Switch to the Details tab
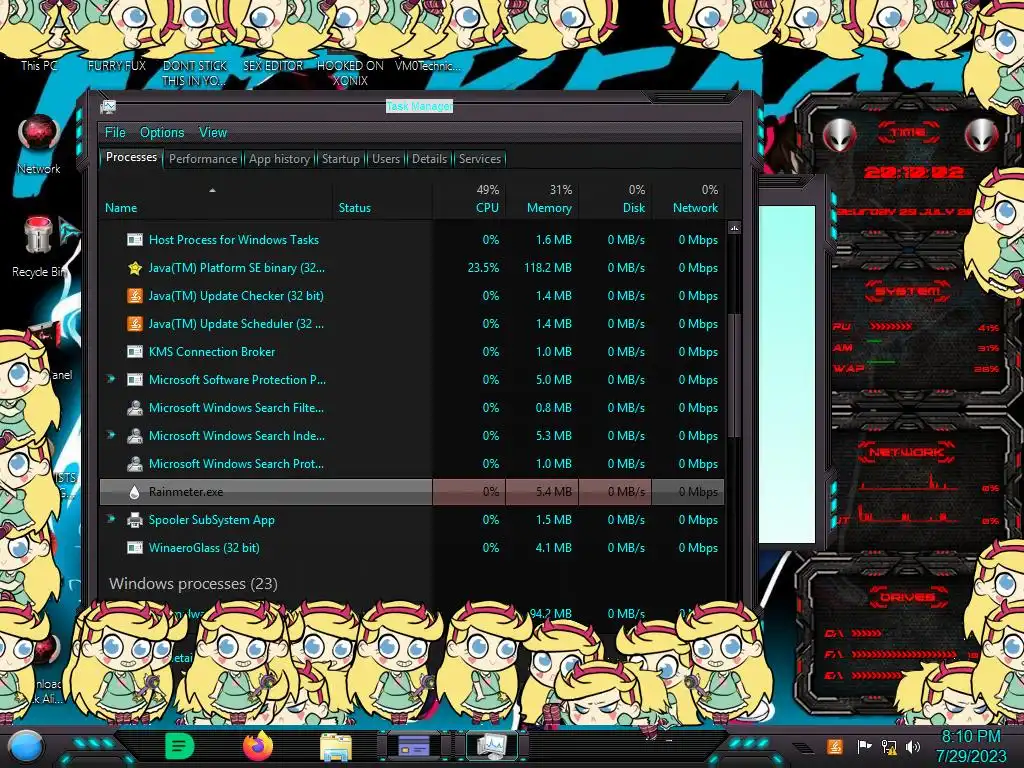Image resolution: width=1024 pixels, height=768 pixels. click(429, 159)
